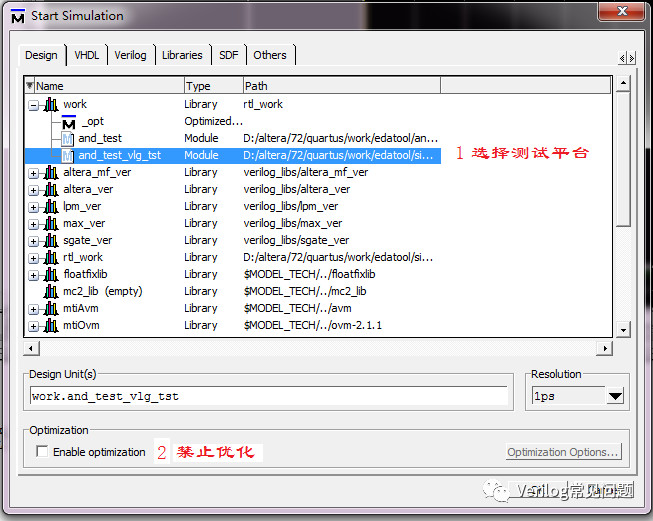Tick the Enable optimization checkbox
This screenshot has height=521, width=653.
(42, 451)
